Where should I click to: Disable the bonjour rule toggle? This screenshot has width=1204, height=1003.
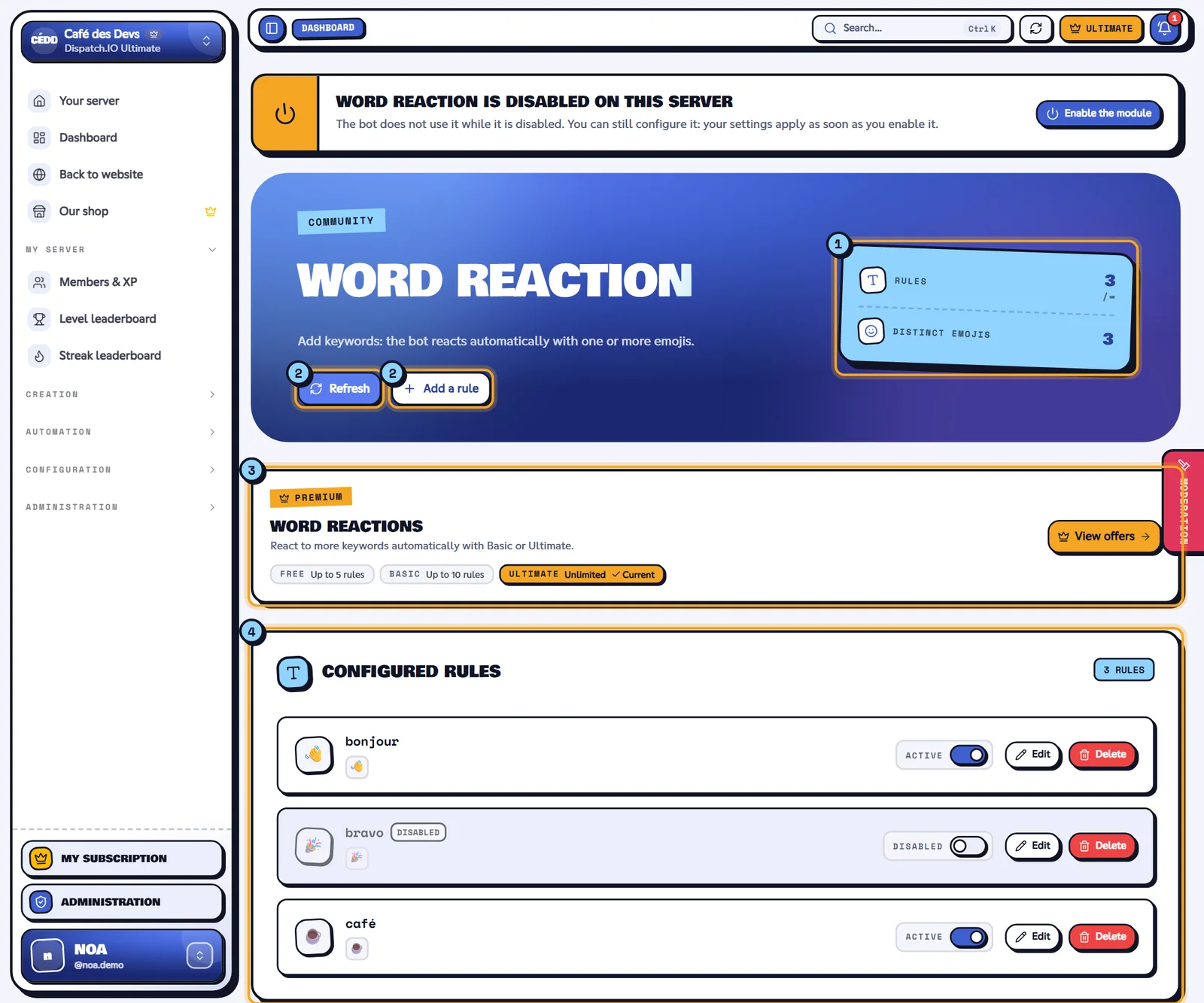click(968, 755)
